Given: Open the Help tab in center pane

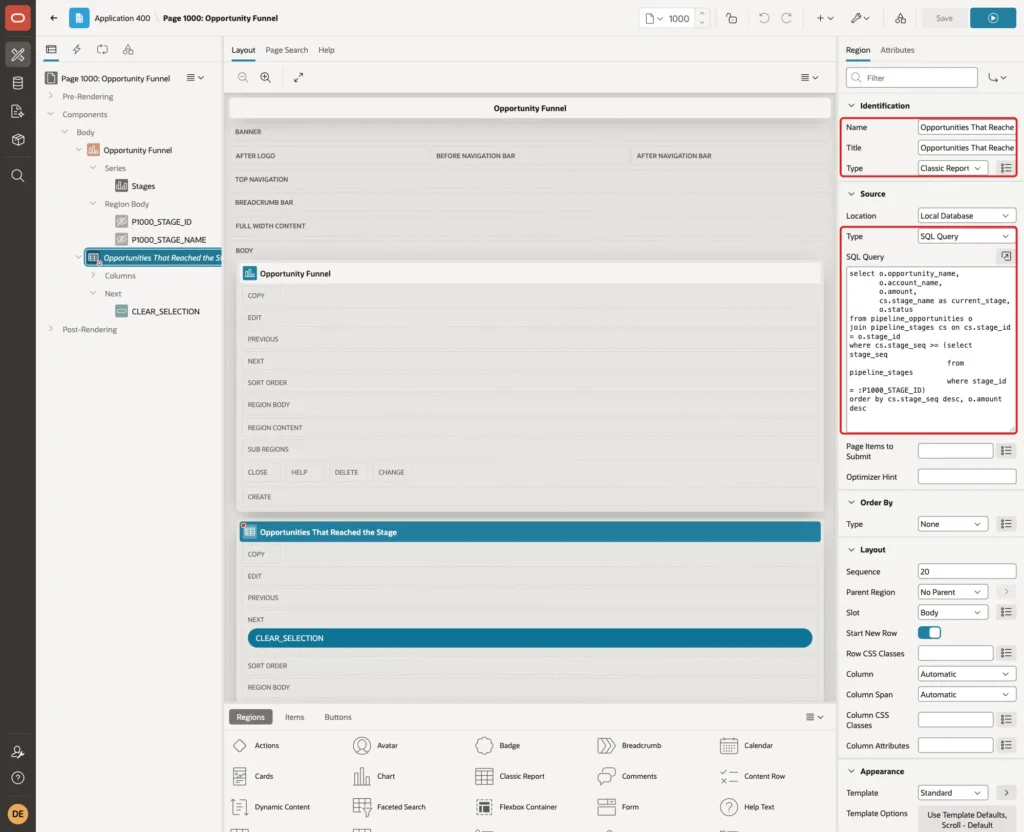Looking at the screenshot, I should click(x=326, y=50).
